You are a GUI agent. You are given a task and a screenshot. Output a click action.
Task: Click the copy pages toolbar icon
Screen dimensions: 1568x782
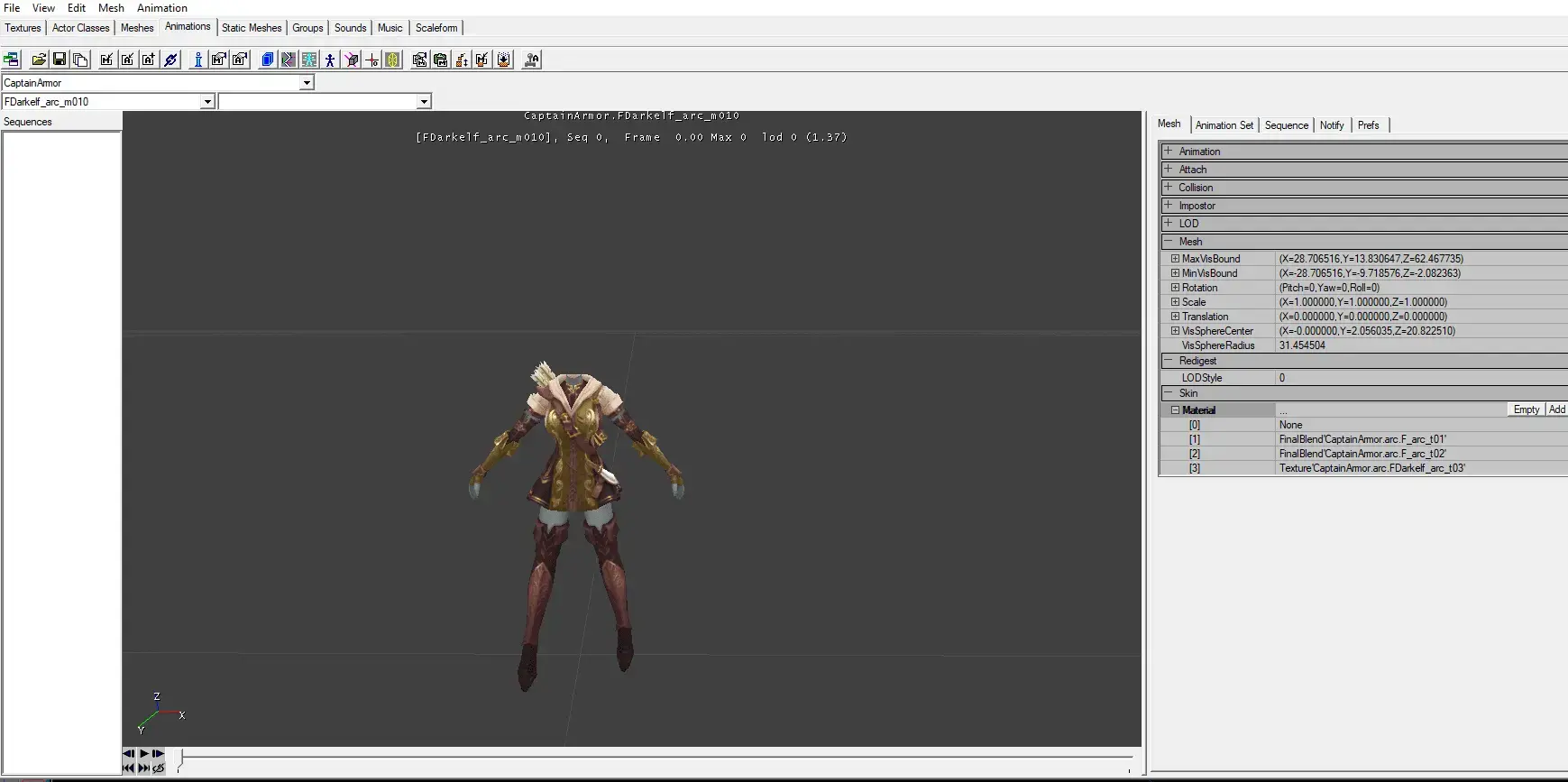click(80, 60)
